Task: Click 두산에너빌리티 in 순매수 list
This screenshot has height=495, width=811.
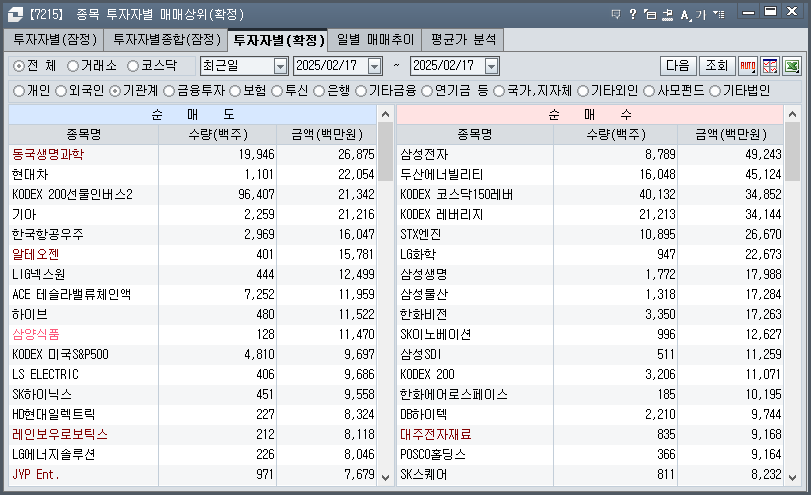Action: (442, 174)
